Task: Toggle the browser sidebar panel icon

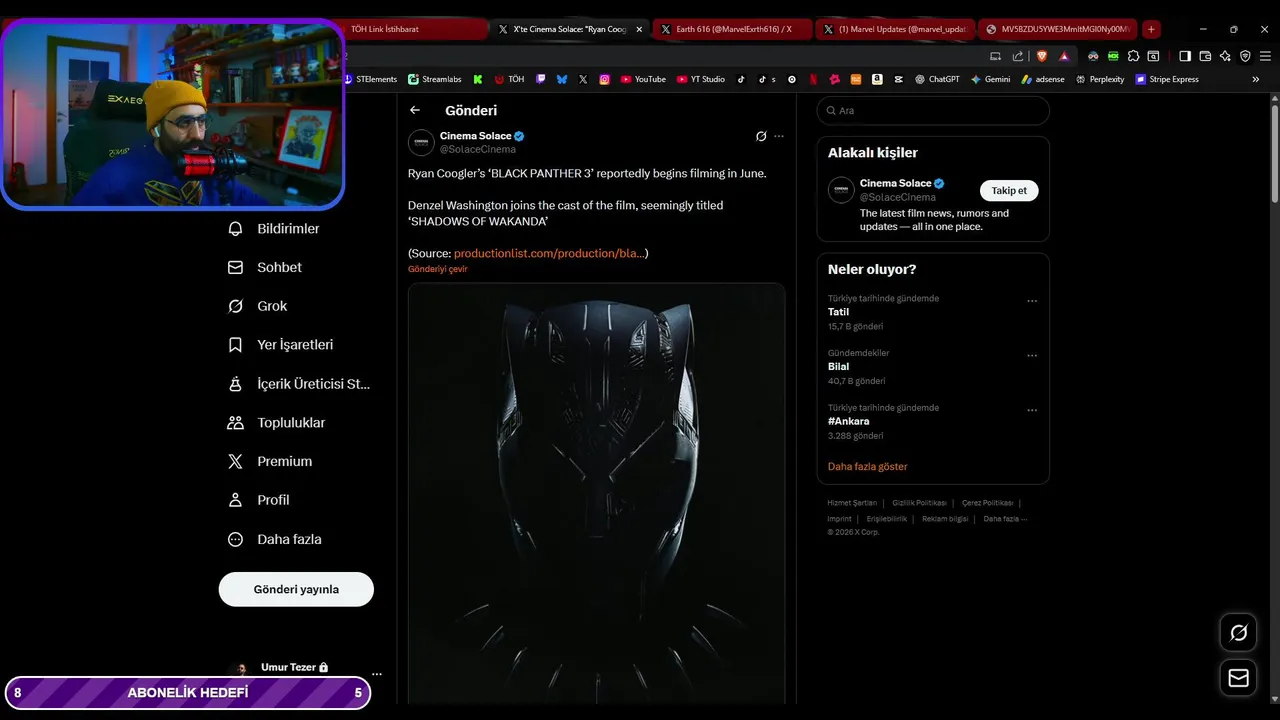Action: point(1185,56)
